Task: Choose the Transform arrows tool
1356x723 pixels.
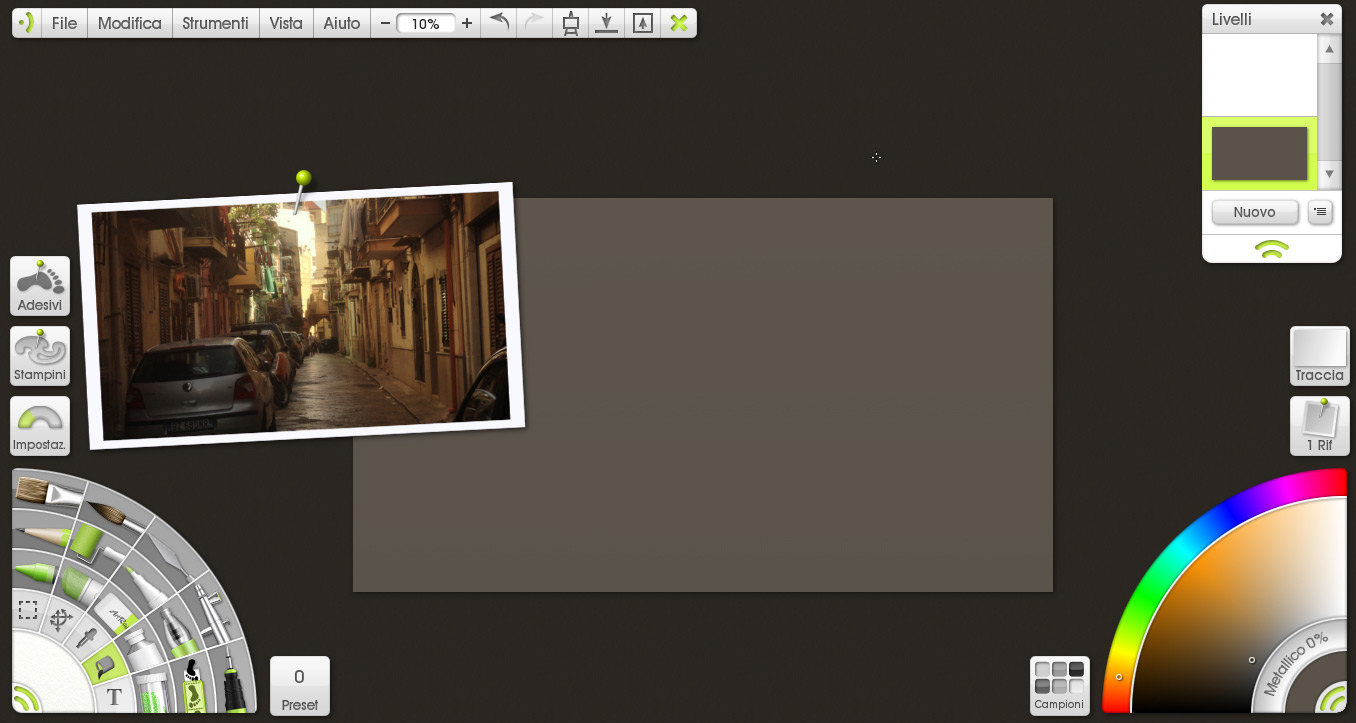Action: 60,619
